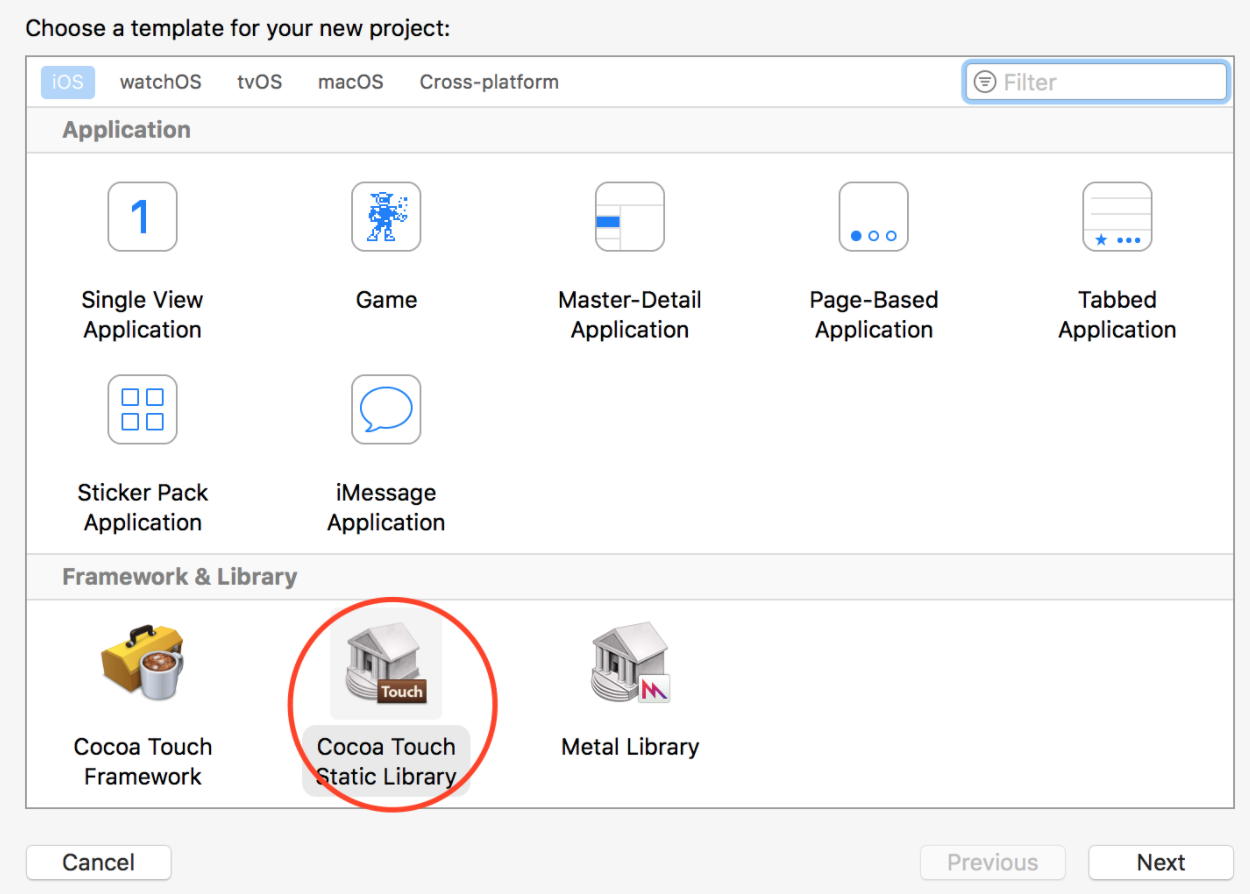The image size is (1250, 894).
Task: Pick the Cocoa Touch Framework toolbox icon
Action: (x=142, y=662)
